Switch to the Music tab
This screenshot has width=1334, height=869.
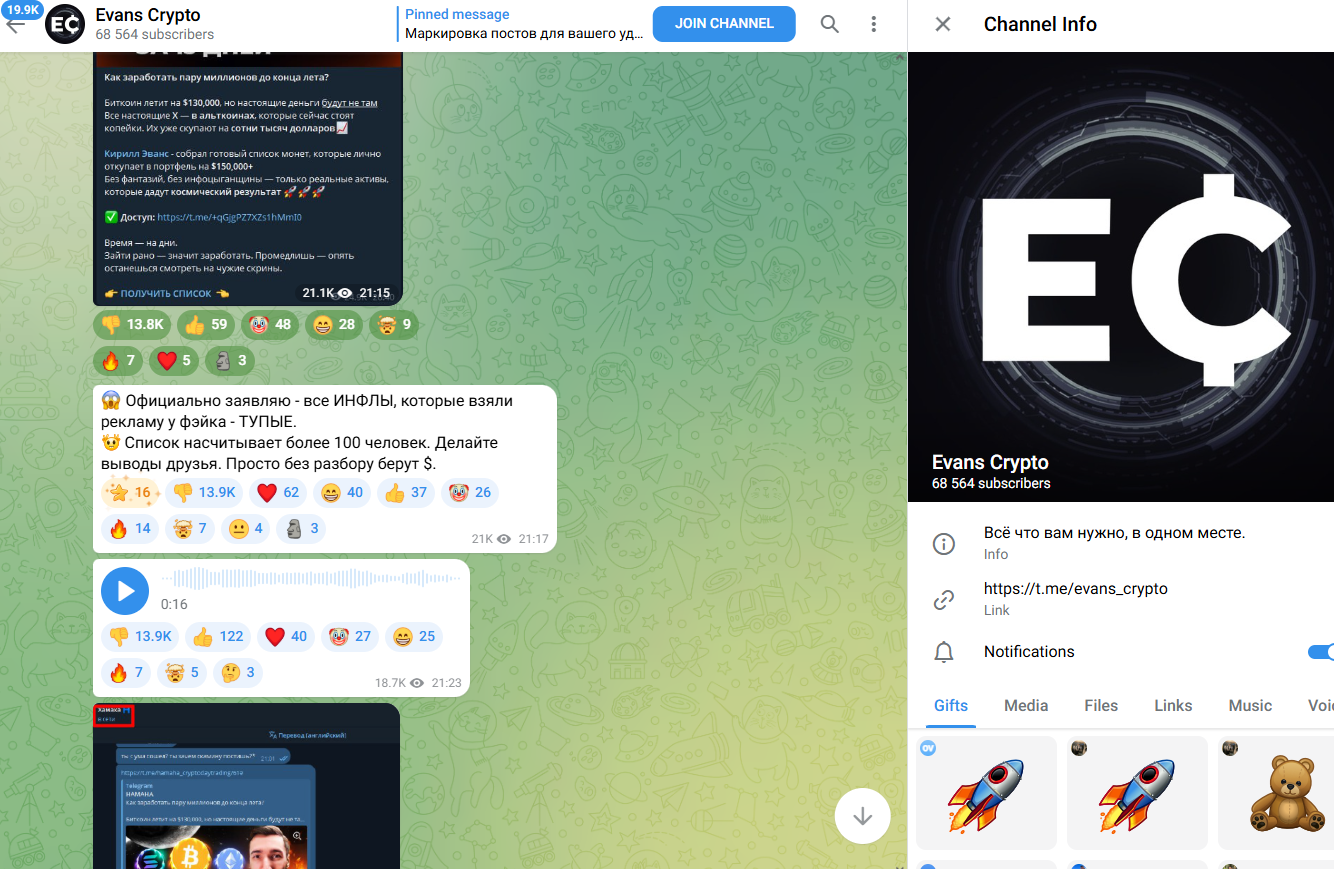coord(1250,705)
